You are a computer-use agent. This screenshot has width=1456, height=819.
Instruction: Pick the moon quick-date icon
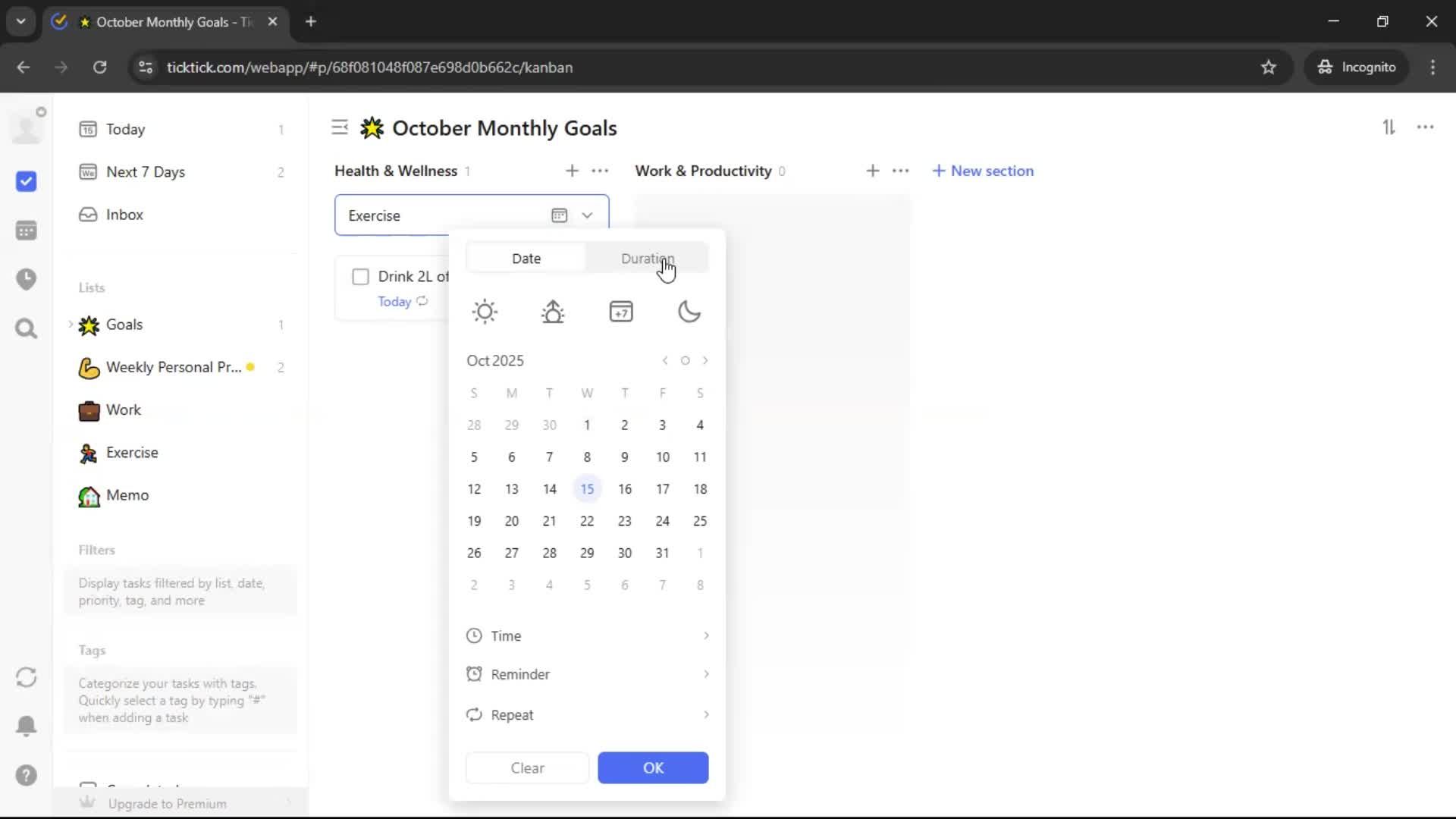pyautogui.click(x=689, y=312)
